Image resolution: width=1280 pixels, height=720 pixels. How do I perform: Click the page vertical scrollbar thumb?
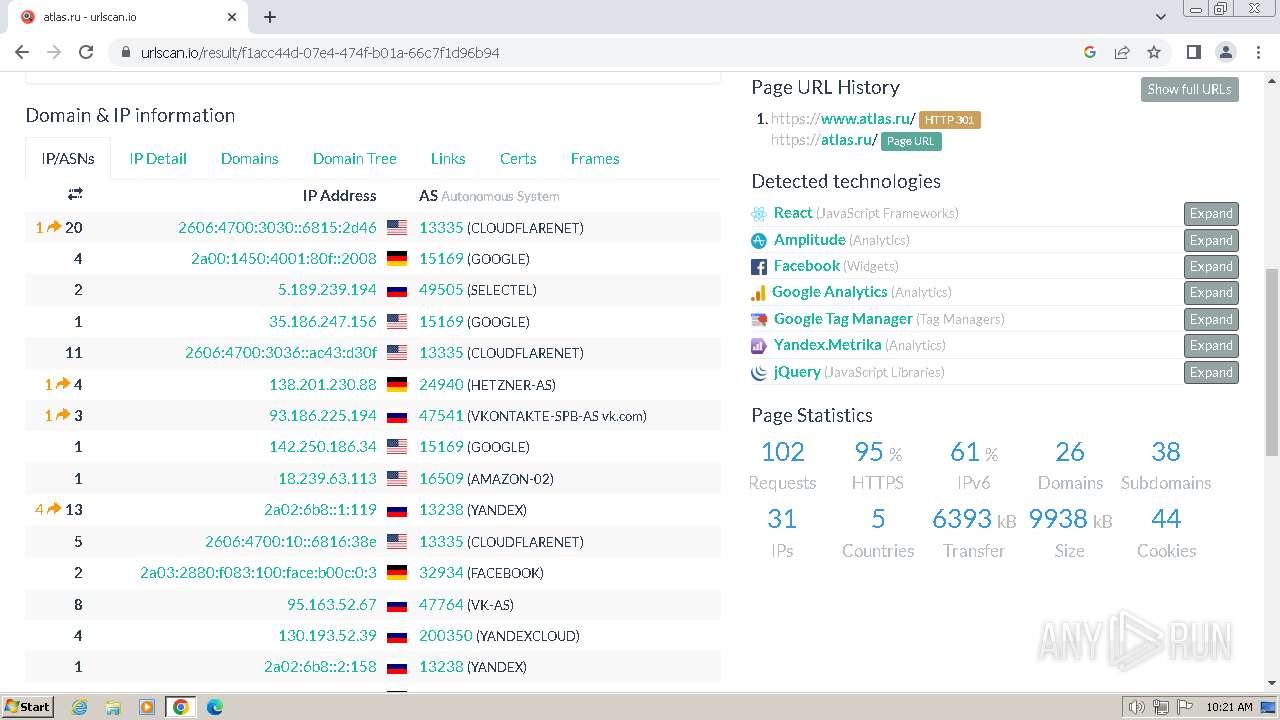click(1271, 361)
